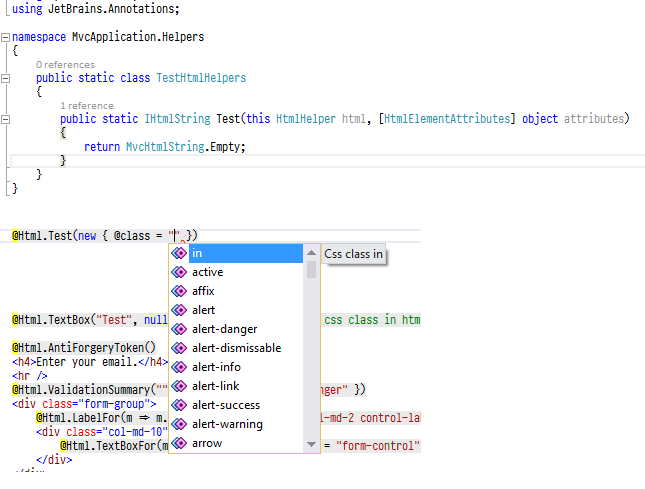Collapse the TestHtmlHelpers class block
The width and height of the screenshot is (645, 489).
point(5,78)
